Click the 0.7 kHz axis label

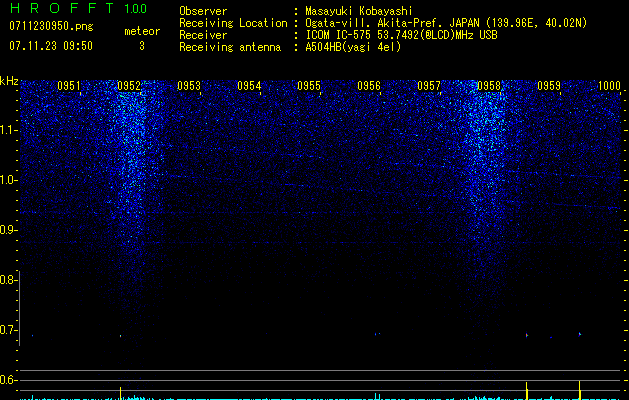pyautogui.click(x=8, y=330)
